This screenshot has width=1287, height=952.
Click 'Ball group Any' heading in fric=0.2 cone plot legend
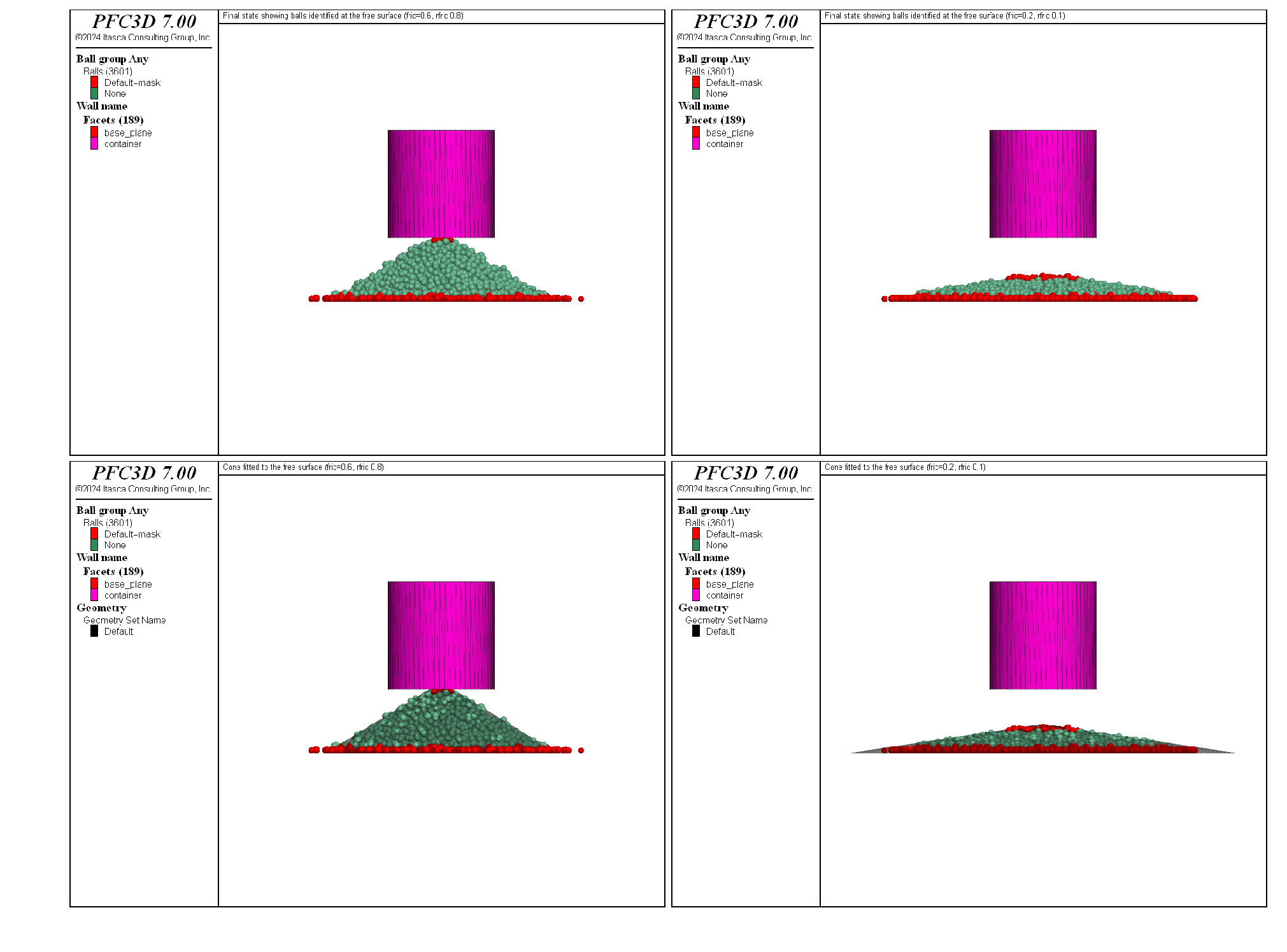click(x=714, y=511)
